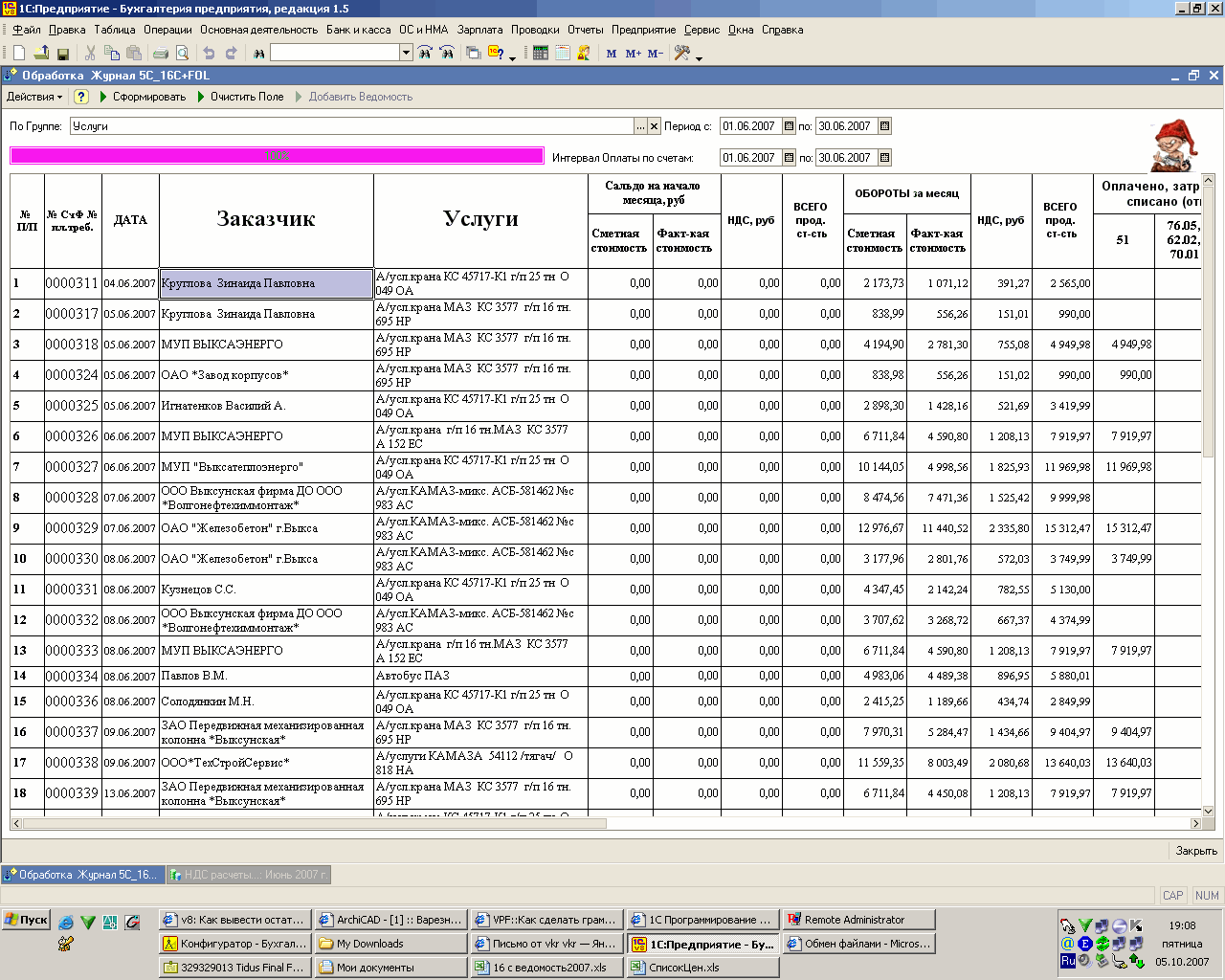Open the Файл menu

pos(27,30)
